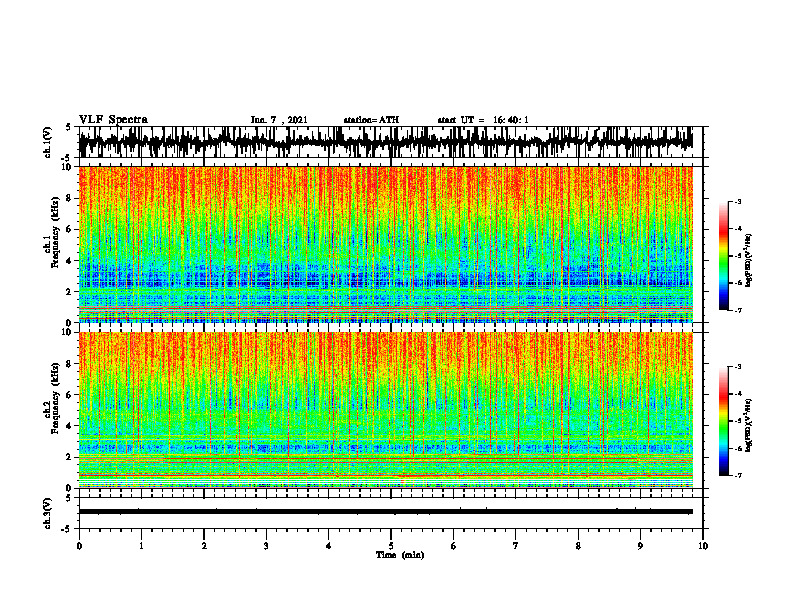The height and width of the screenshot is (612, 792).
Task: Click inside the ch.1 spectrogram panel
Action: pos(386,244)
